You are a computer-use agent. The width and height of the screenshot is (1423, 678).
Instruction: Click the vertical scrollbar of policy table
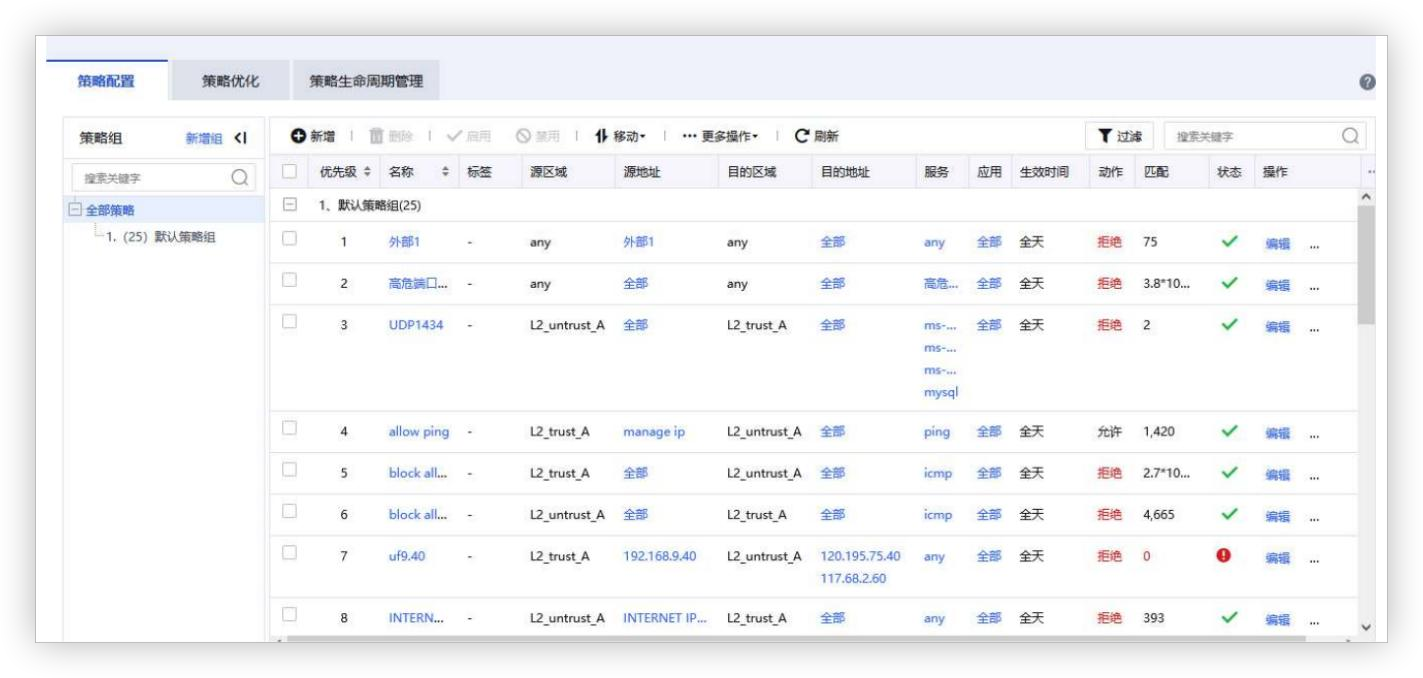coord(1366,264)
